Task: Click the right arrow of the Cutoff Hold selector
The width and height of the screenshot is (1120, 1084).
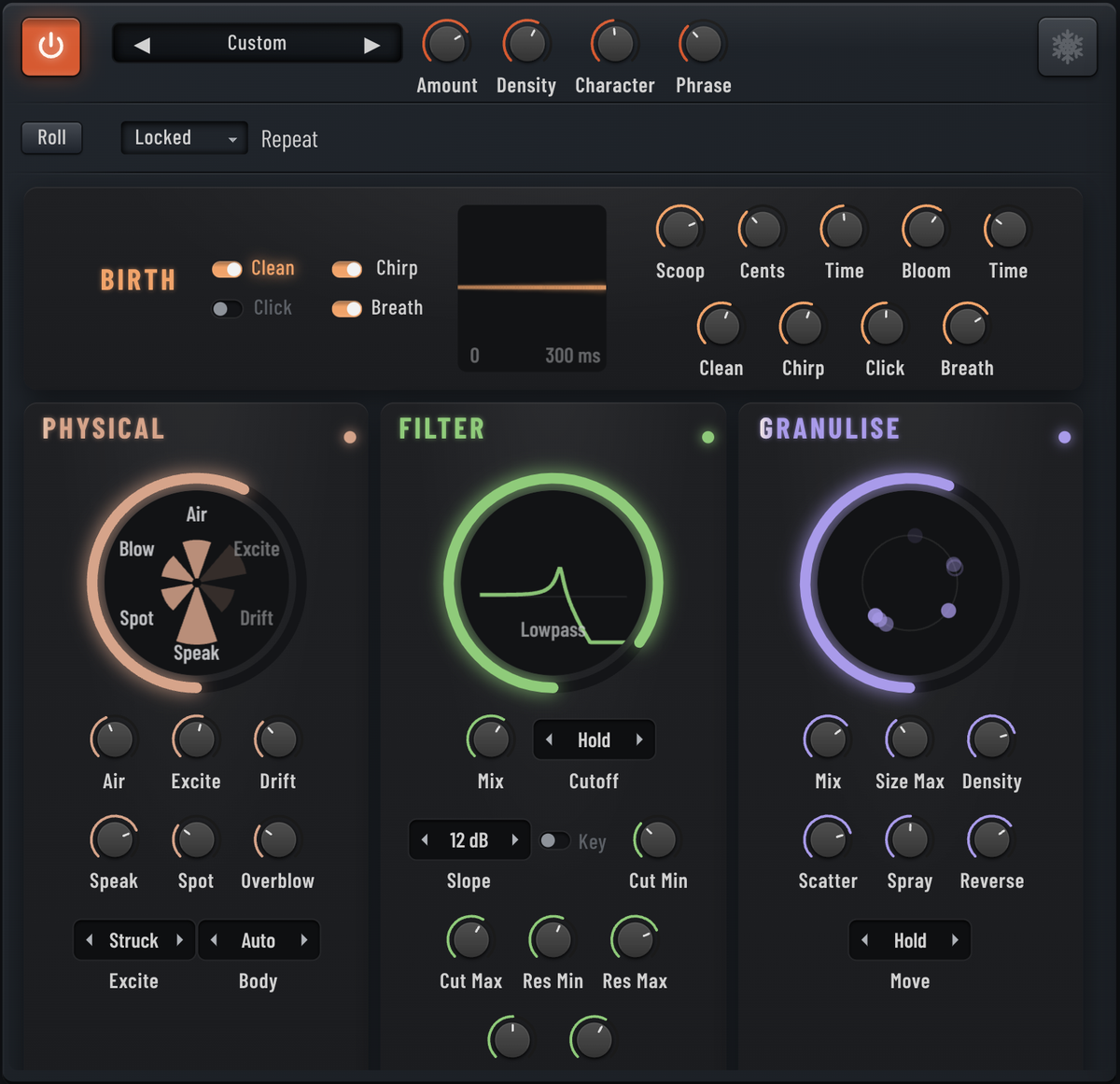Action: point(639,739)
